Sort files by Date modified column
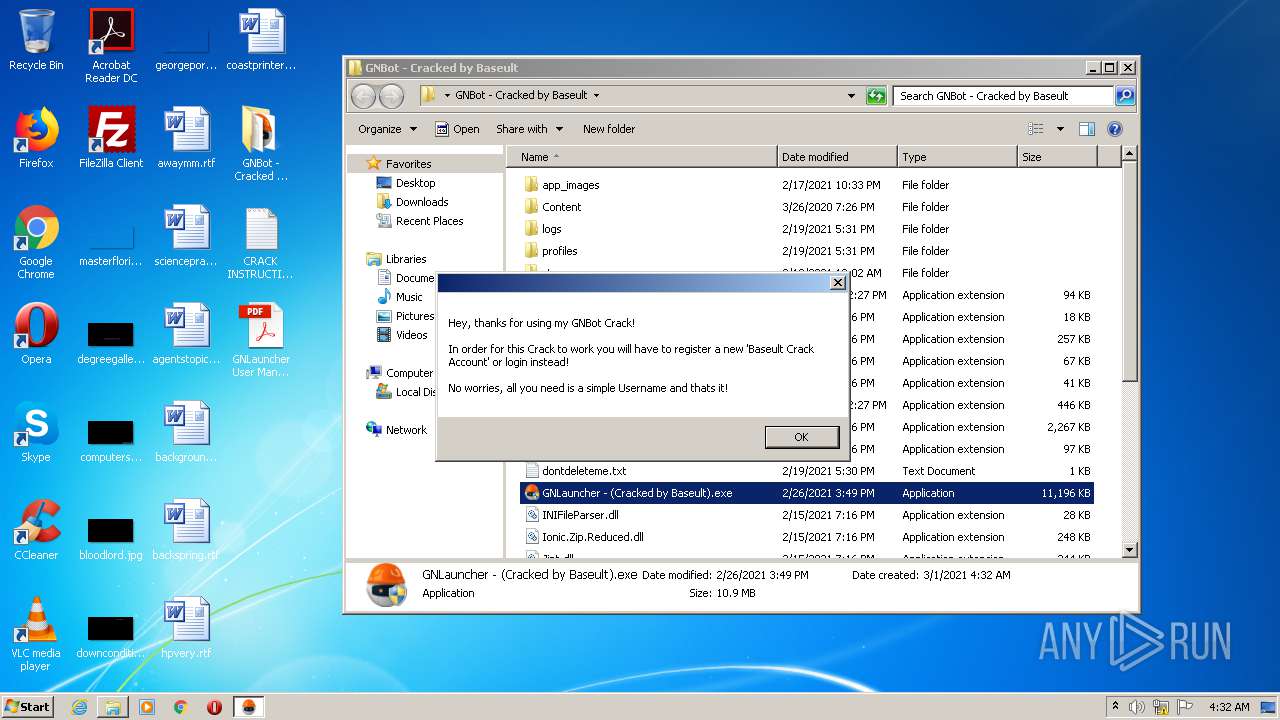Image resolution: width=1280 pixels, height=720 pixels. [x=837, y=157]
